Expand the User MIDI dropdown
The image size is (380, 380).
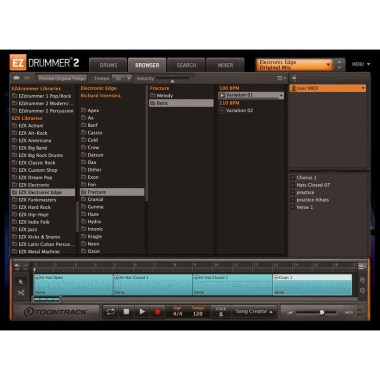328,88
